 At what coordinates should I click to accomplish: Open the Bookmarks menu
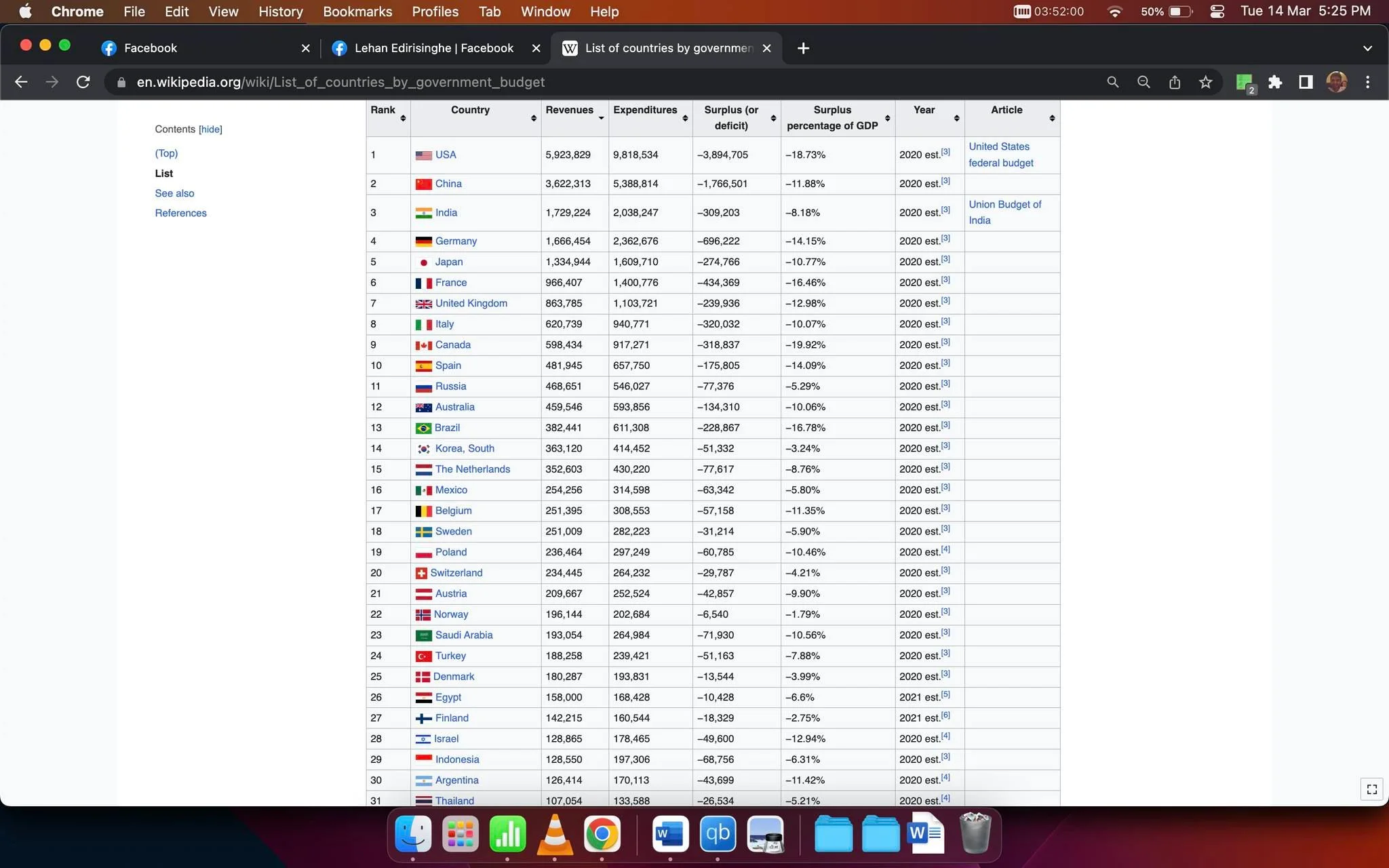pos(357,12)
